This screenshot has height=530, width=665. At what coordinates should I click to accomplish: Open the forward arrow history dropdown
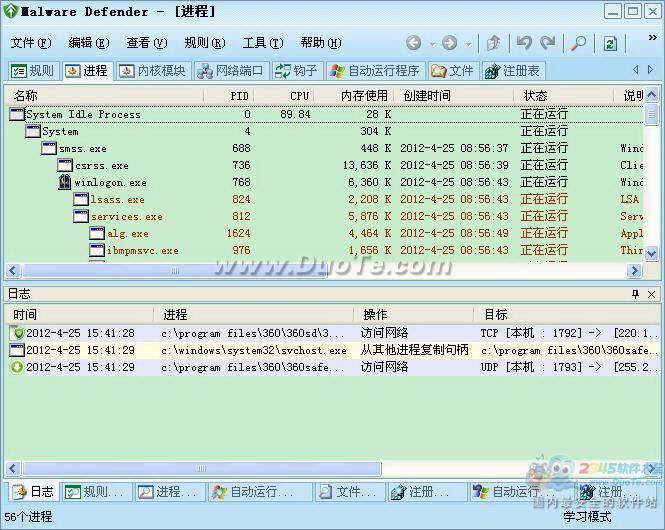pos(468,44)
